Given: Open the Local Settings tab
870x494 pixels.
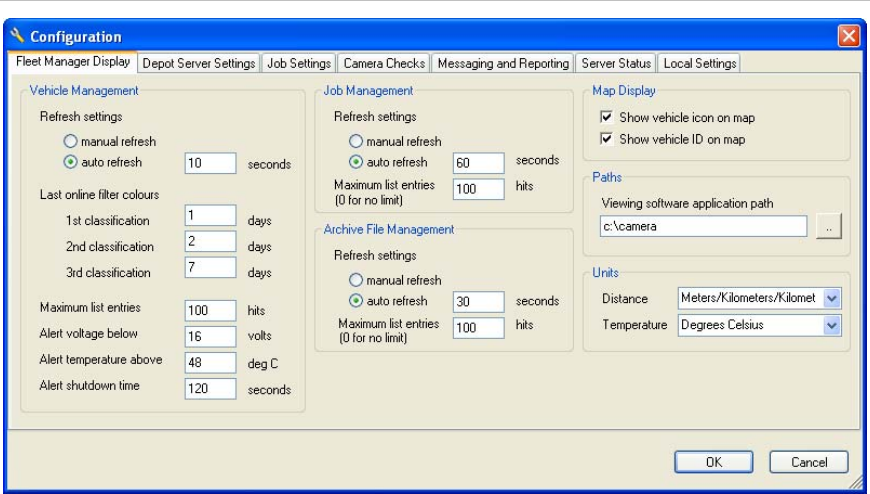Looking at the screenshot, I should [x=699, y=63].
